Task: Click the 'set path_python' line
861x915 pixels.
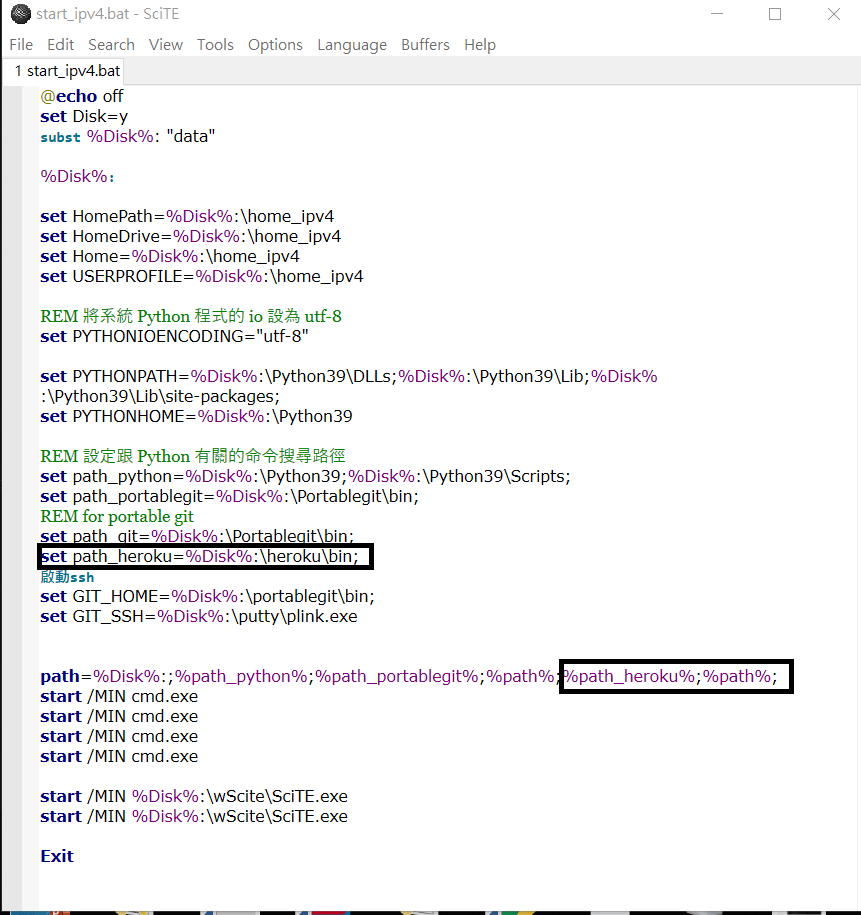Action: pyautogui.click(x=305, y=476)
